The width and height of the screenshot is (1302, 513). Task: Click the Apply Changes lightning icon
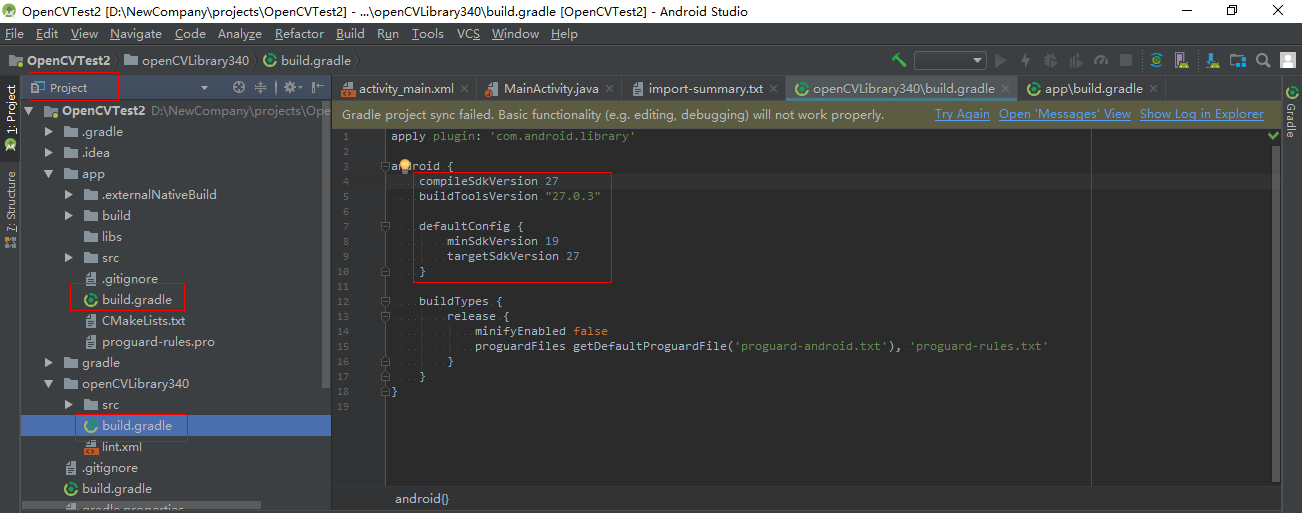(x=1025, y=60)
